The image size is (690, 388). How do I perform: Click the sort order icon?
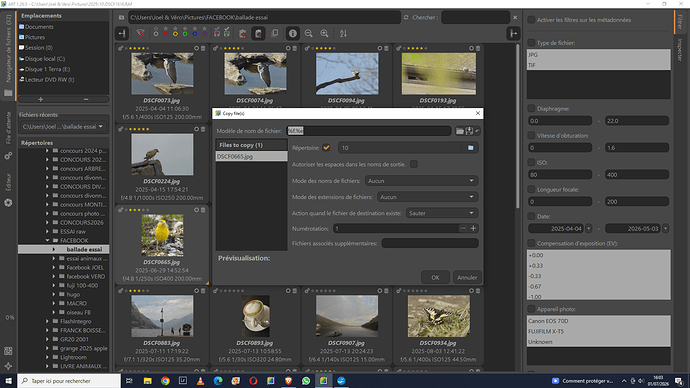point(343,33)
